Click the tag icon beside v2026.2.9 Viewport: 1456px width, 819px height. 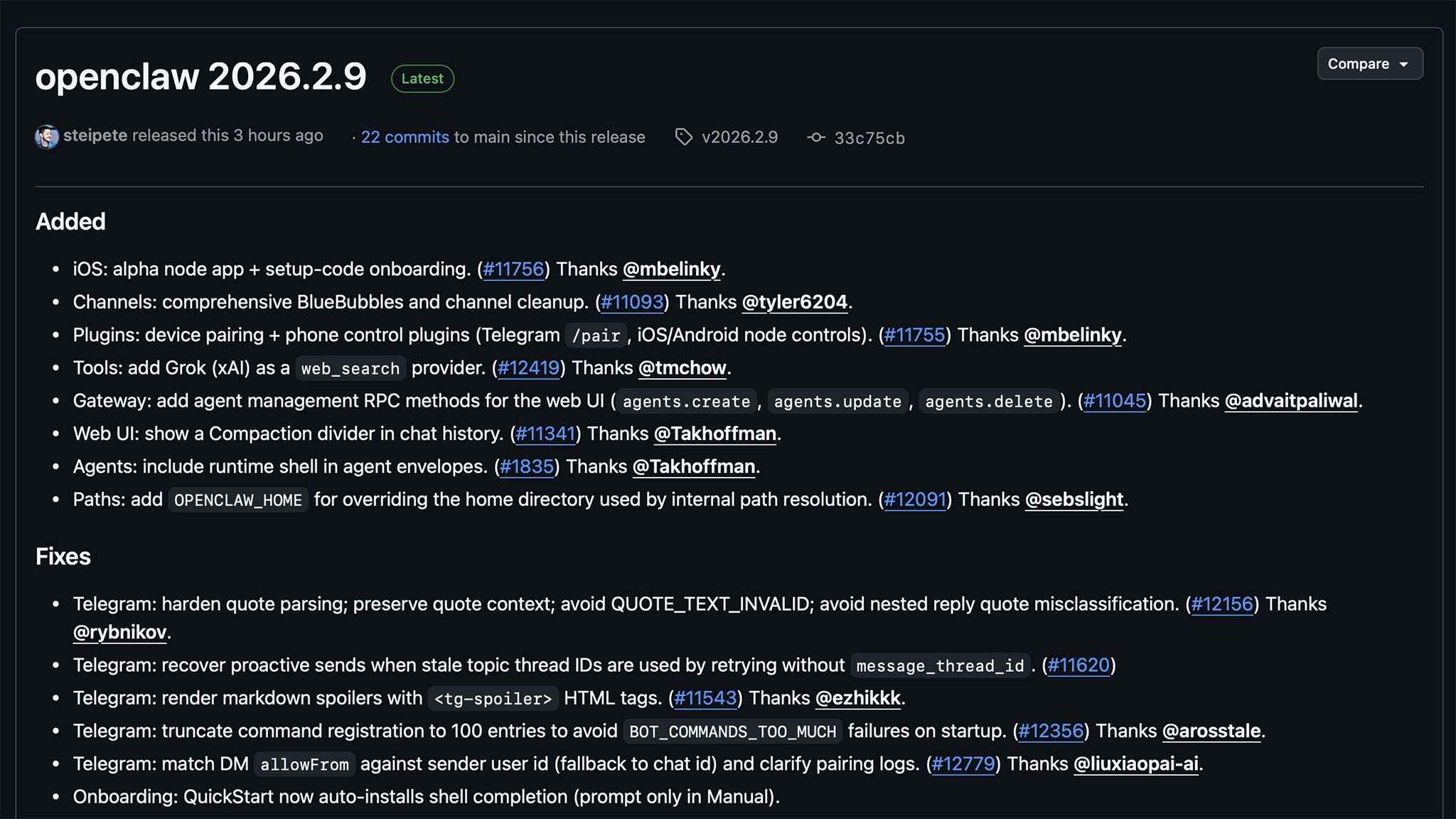point(684,136)
